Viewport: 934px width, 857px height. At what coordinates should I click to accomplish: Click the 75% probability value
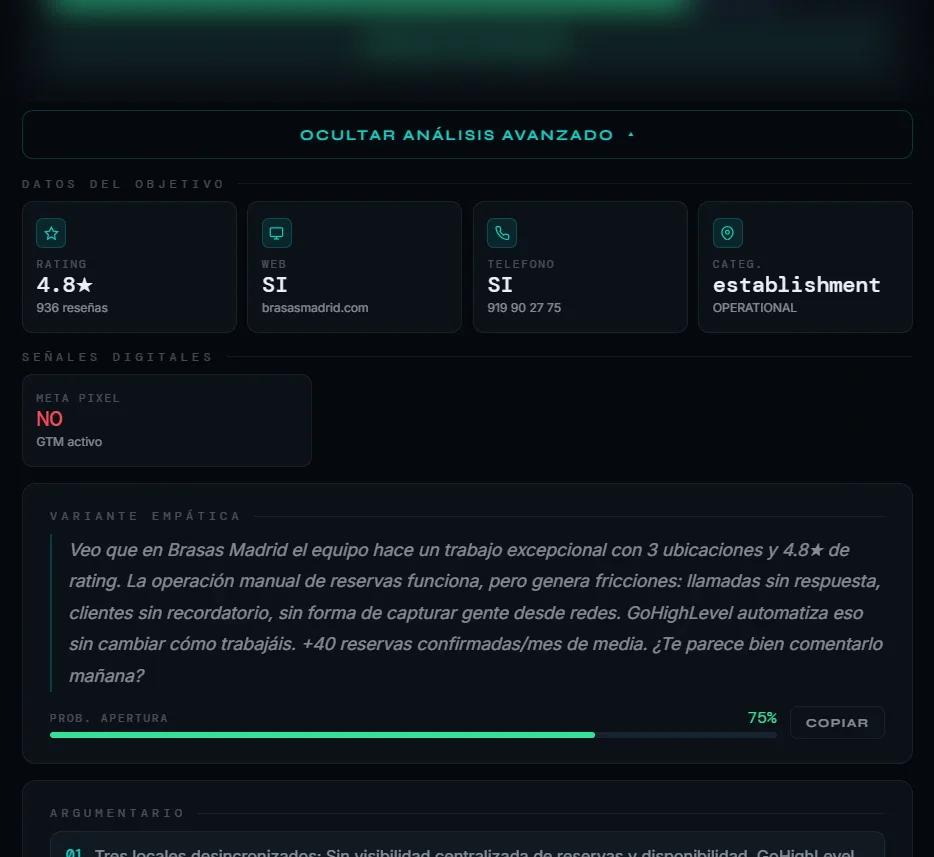coord(762,718)
